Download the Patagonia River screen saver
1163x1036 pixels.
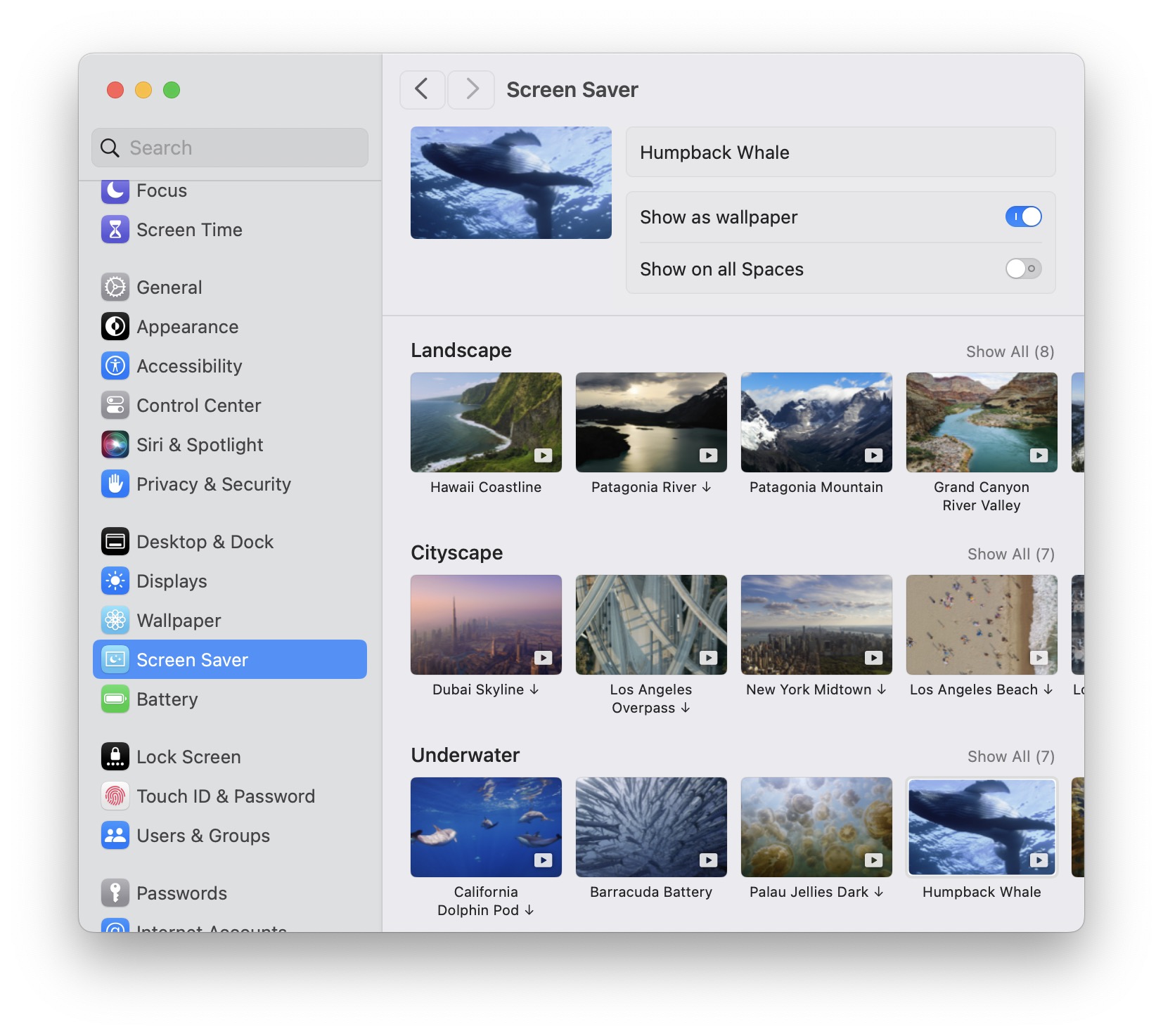click(706, 487)
